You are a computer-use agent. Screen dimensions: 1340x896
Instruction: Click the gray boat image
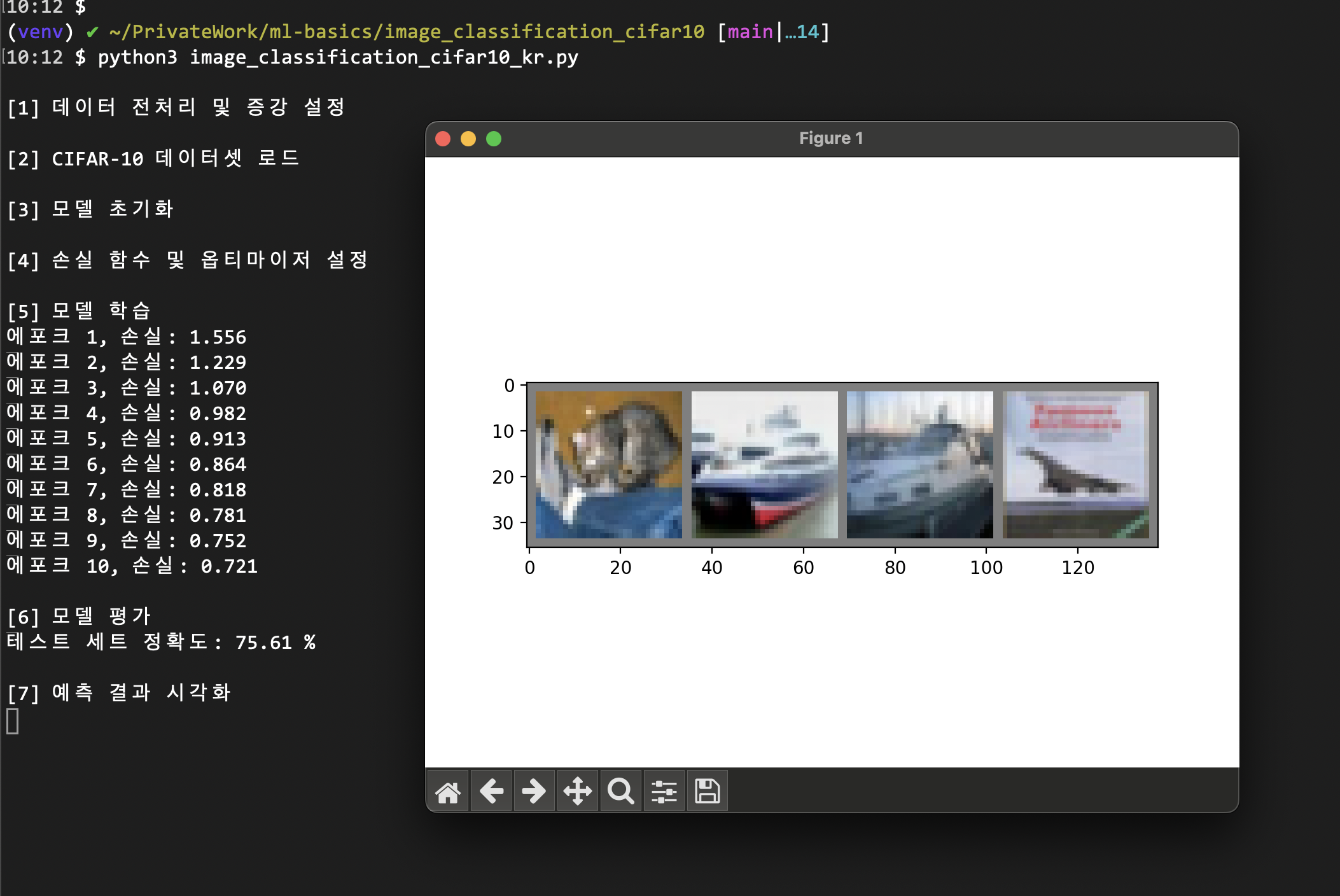[x=919, y=465]
